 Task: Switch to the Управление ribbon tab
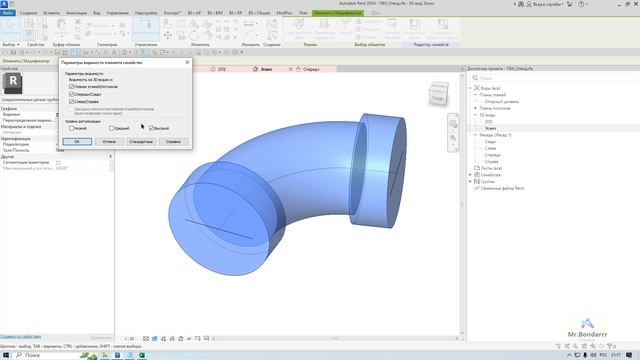(x=118, y=13)
